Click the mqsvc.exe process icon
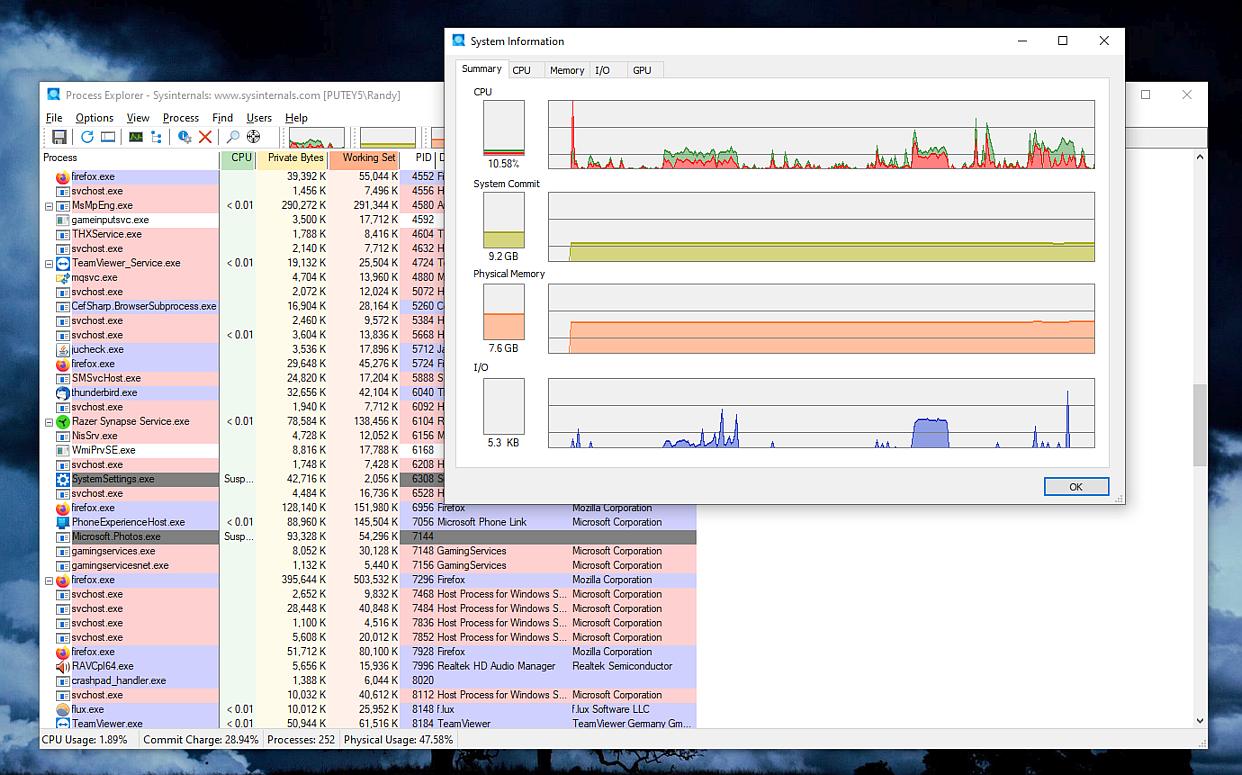The image size is (1242, 775). pos(62,278)
